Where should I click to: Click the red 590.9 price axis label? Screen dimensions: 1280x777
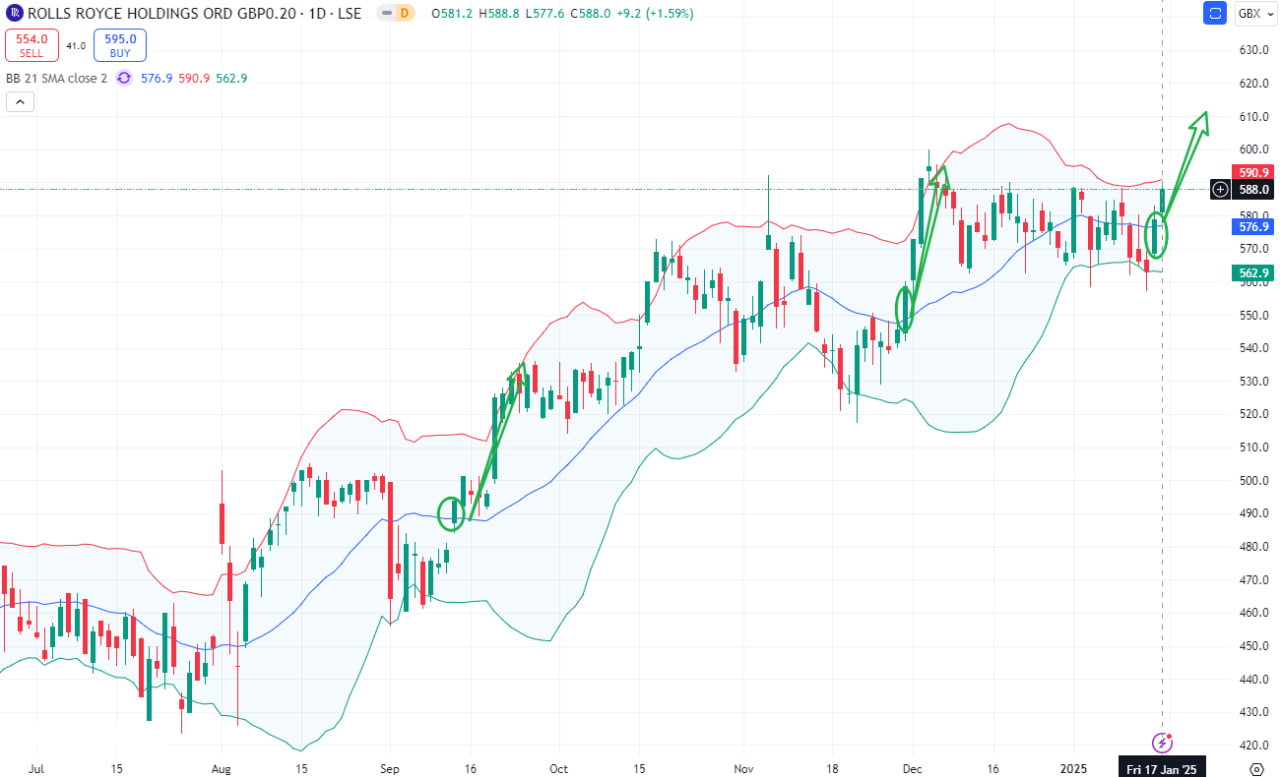(x=1255, y=172)
